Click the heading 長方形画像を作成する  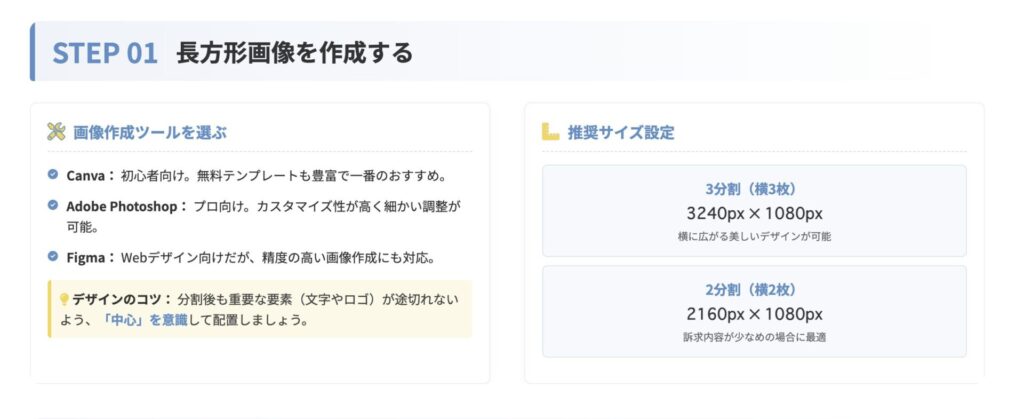point(294,53)
